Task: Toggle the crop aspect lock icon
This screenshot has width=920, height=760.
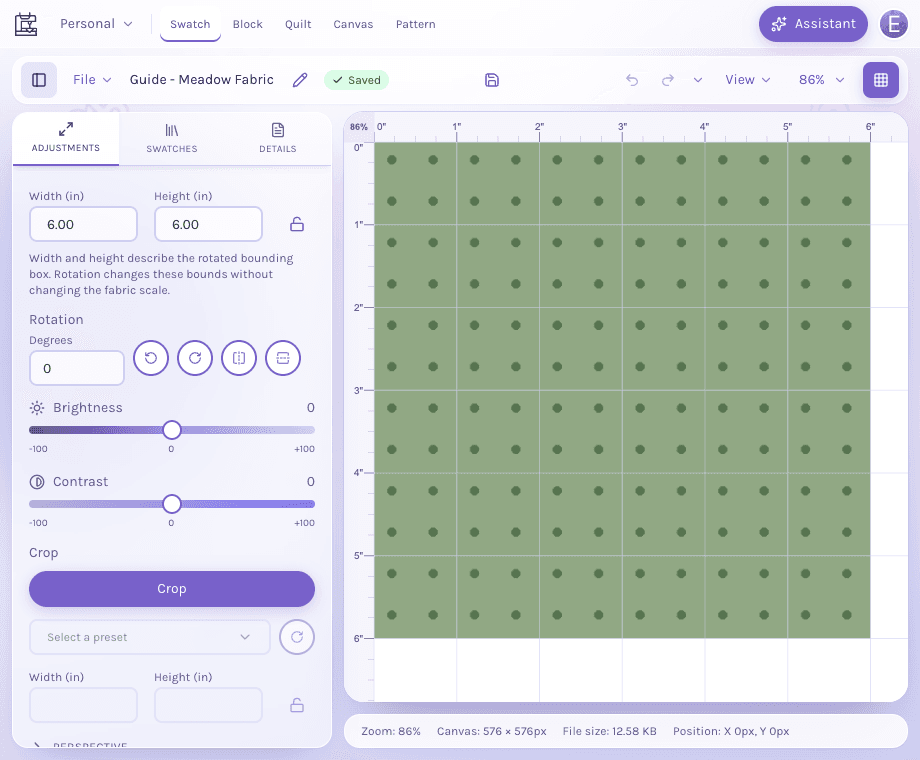Action: pos(297,705)
